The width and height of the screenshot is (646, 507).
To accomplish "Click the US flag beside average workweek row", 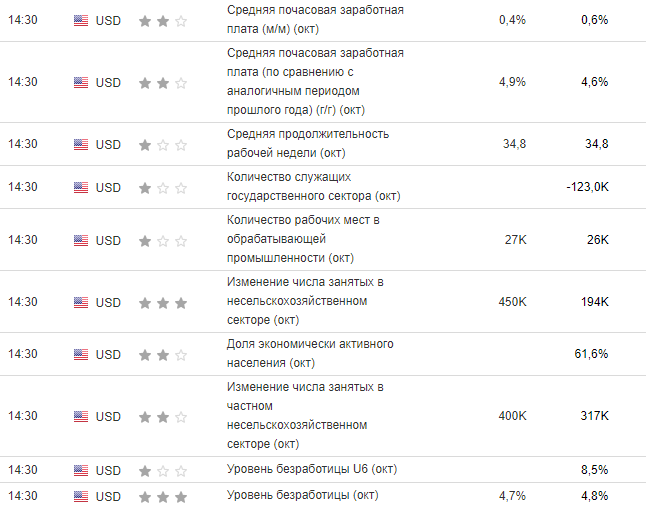I will point(81,144).
